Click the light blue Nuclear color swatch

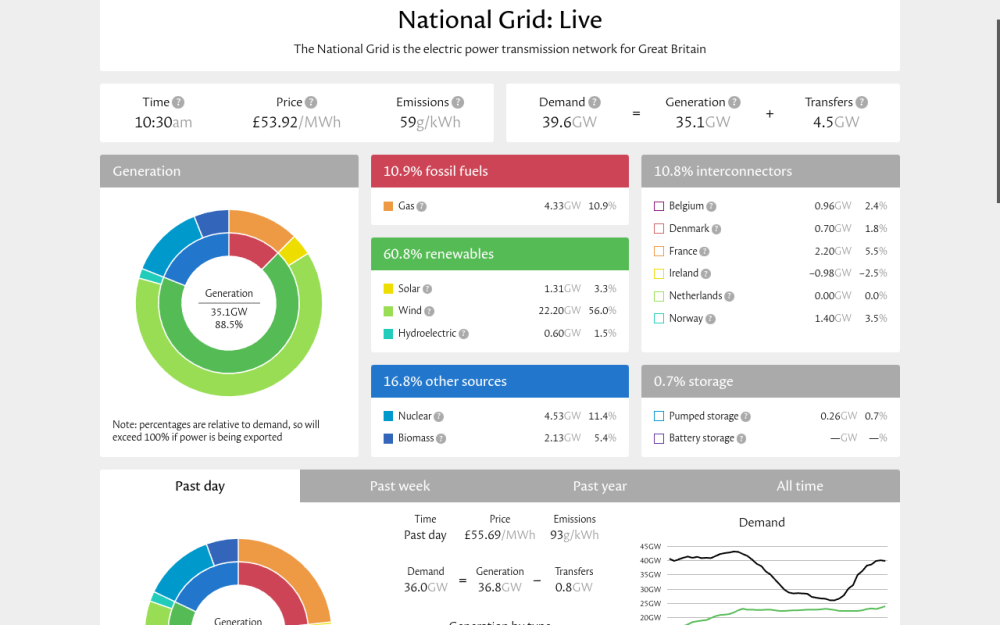[388, 416]
